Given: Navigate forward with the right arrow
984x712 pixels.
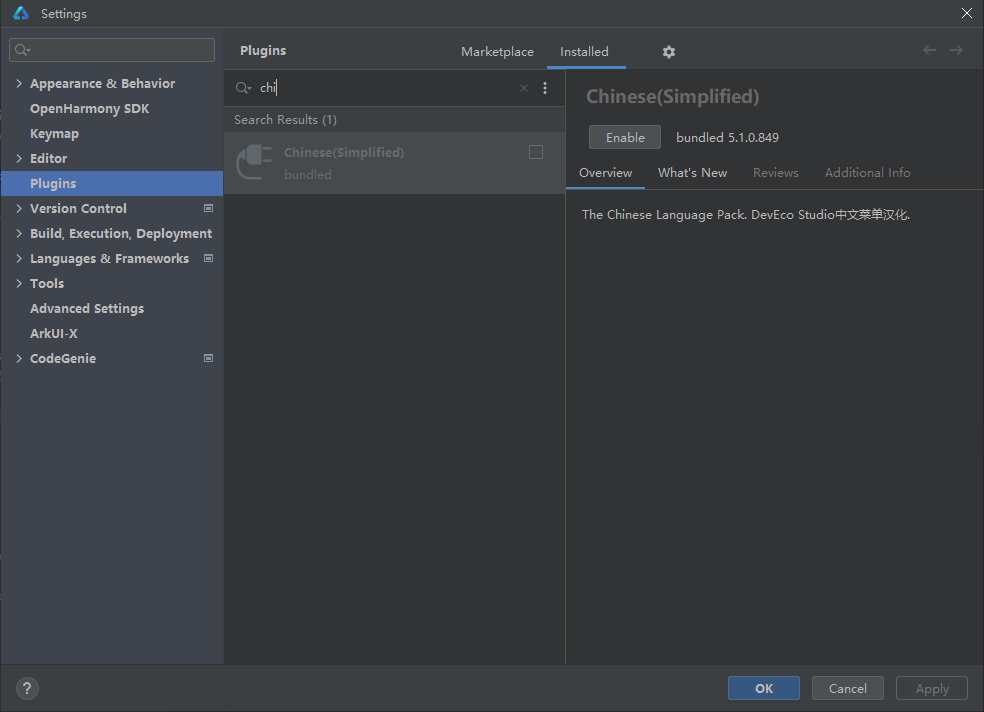Looking at the screenshot, I should pyautogui.click(x=956, y=50).
